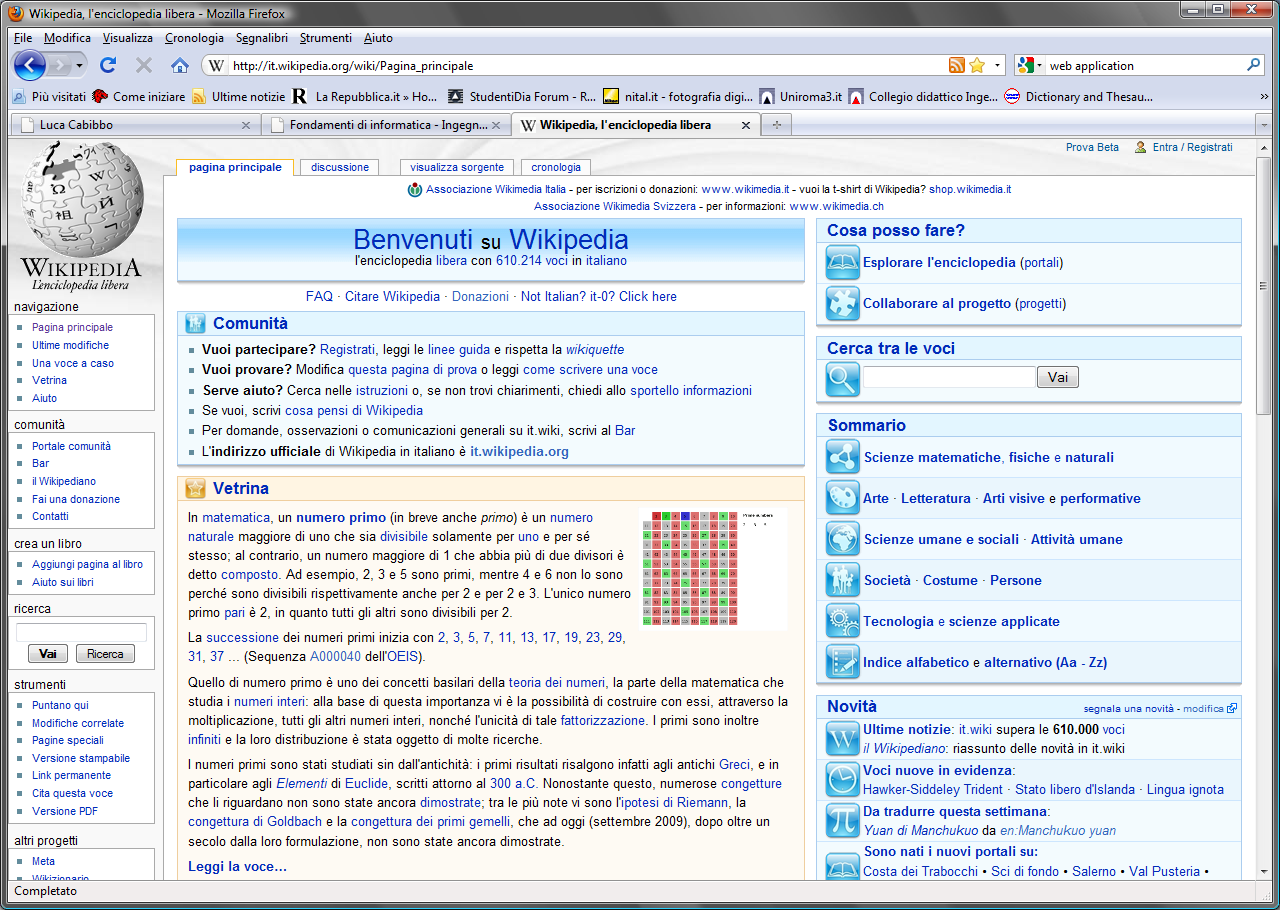Open the Cronologia menu
This screenshot has width=1280, height=910.
(x=194, y=38)
